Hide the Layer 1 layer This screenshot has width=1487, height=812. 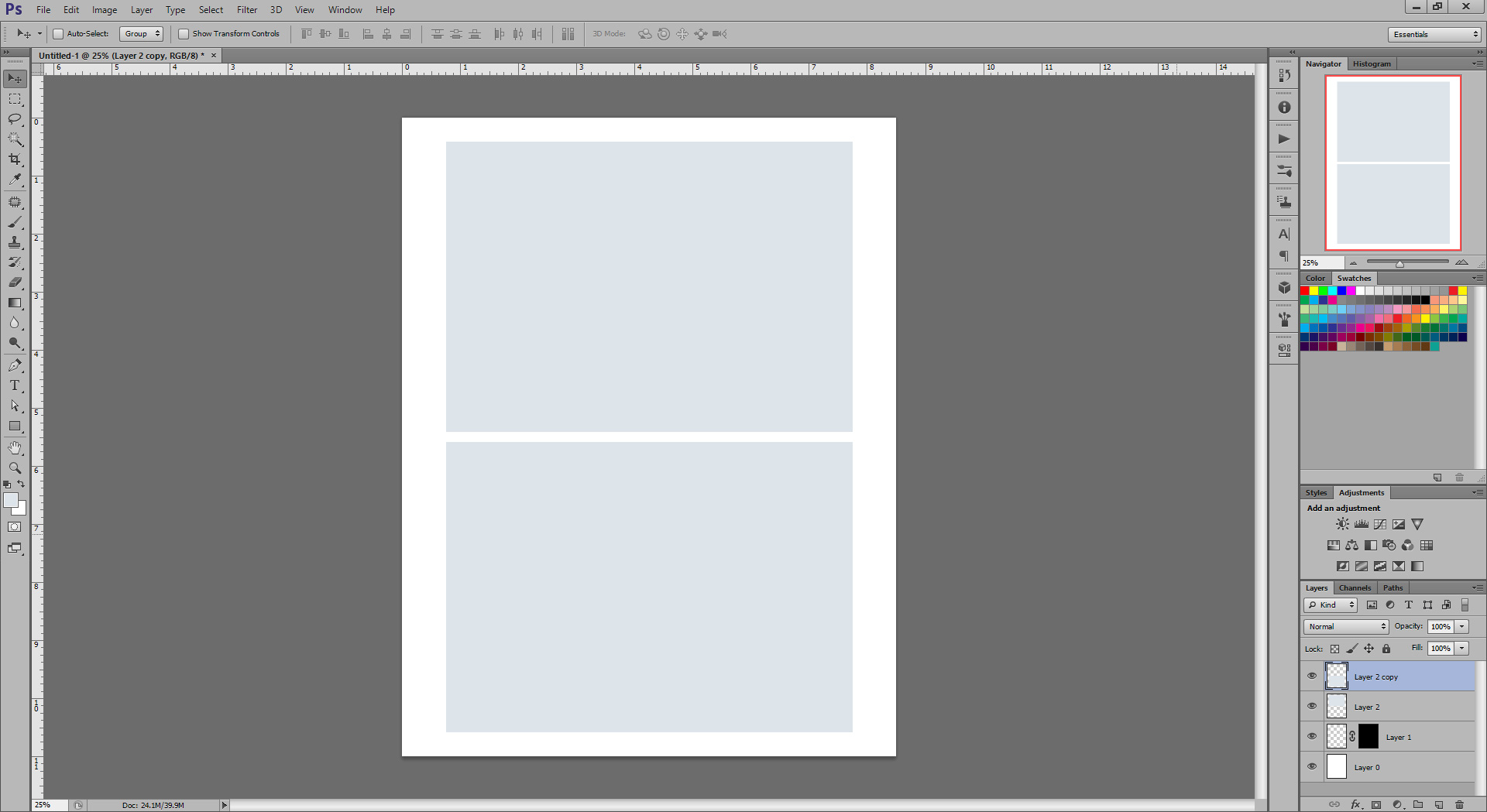(x=1311, y=736)
